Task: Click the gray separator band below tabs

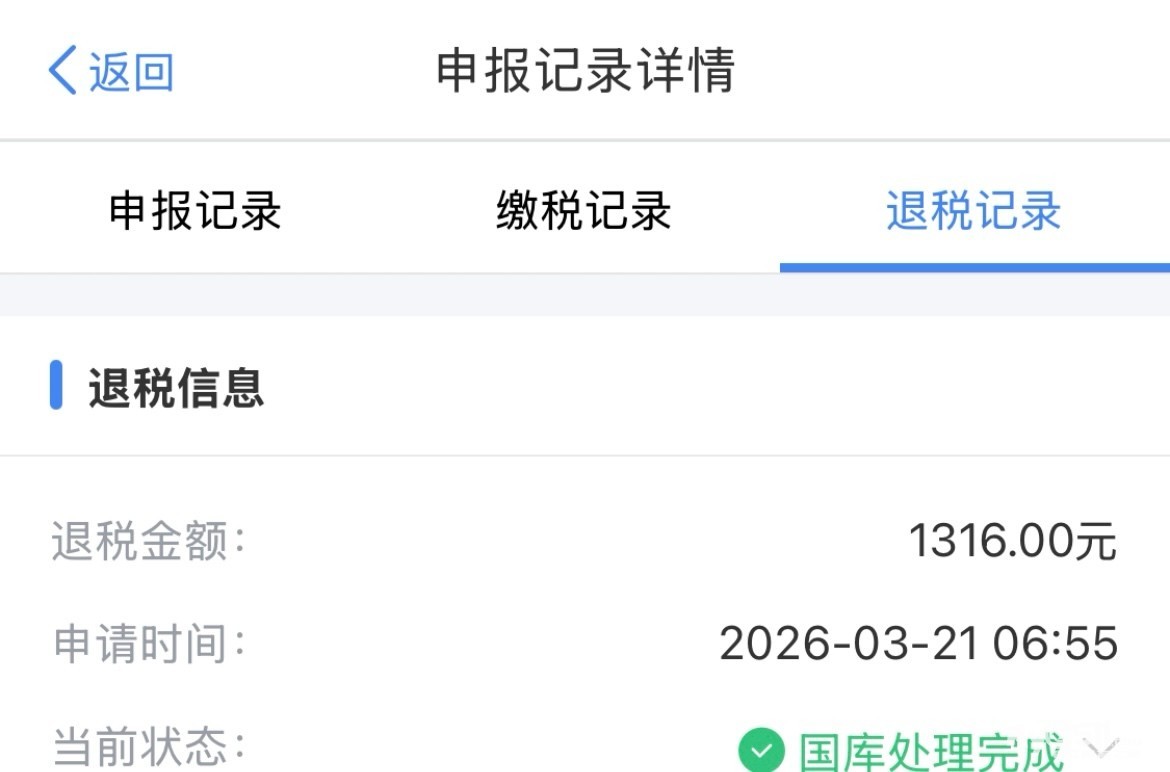Action: click(x=585, y=295)
